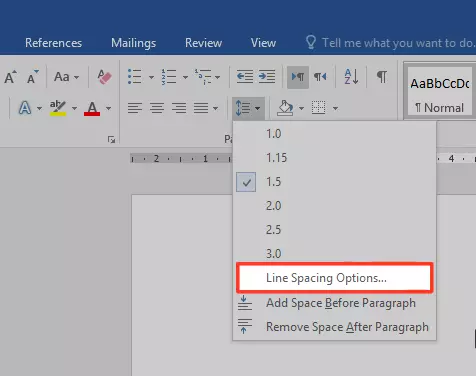This screenshot has height=376, width=476.
Task: Choose Add Space Before Paragraph
Action: point(334,303)
